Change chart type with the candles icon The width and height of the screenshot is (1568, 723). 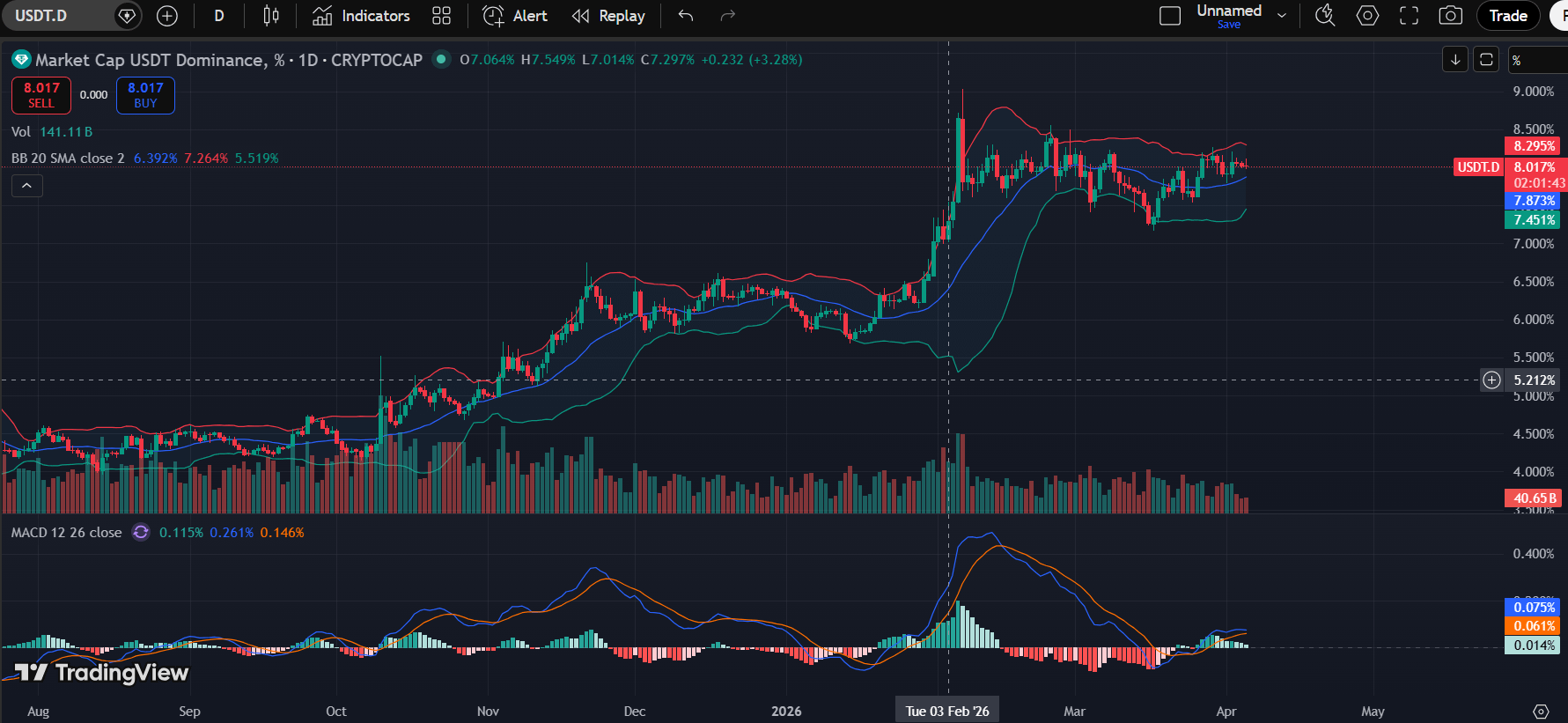(x=271, y=16)
